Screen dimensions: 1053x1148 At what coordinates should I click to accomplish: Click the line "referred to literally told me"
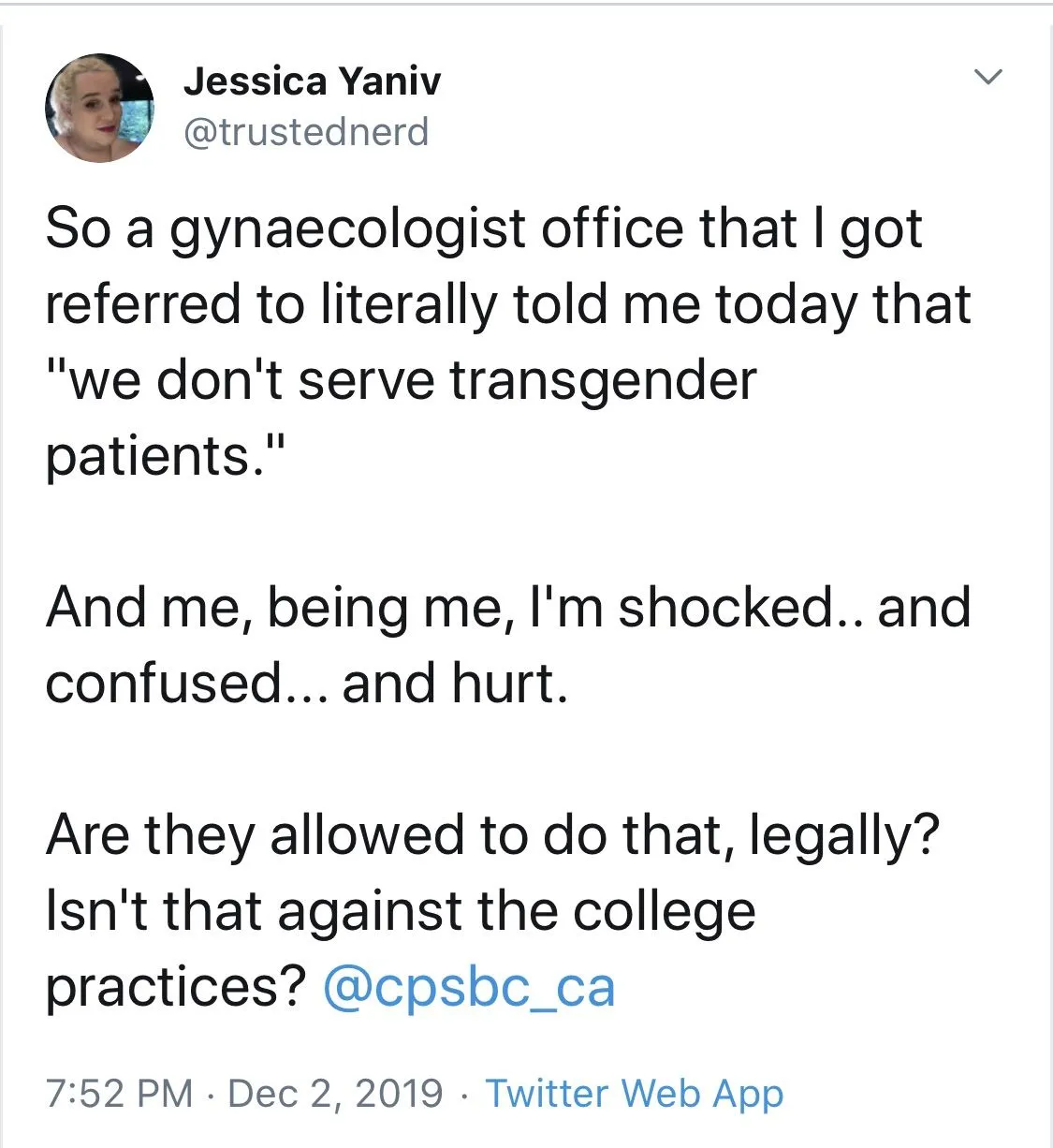507,305
